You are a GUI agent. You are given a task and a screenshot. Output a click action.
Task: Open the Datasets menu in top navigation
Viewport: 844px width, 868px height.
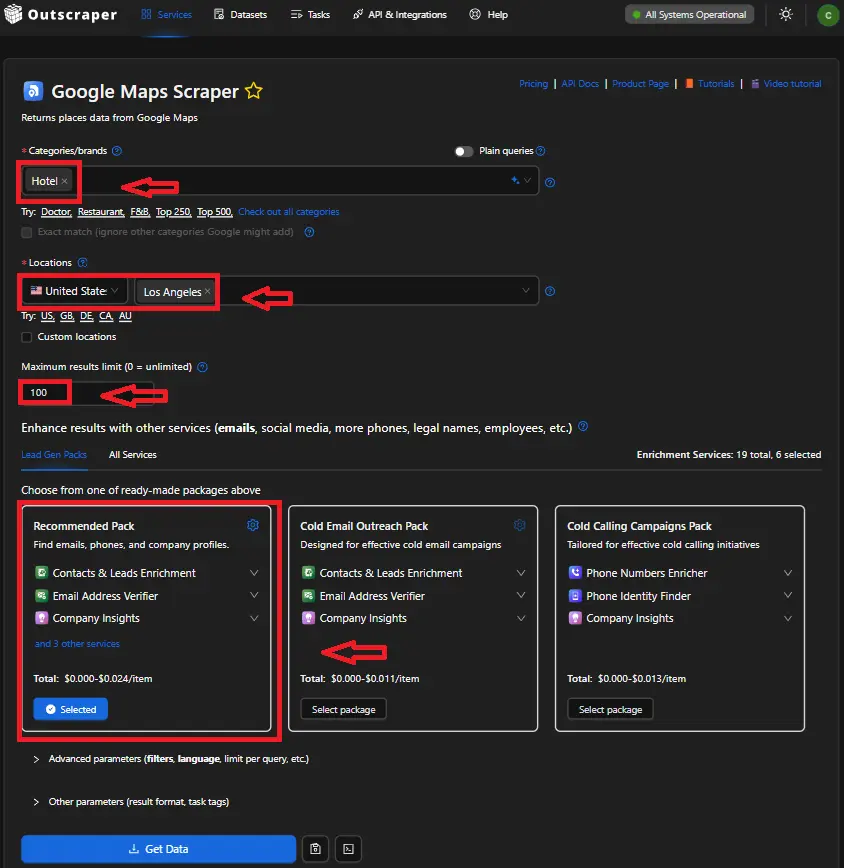pos(243,15)
